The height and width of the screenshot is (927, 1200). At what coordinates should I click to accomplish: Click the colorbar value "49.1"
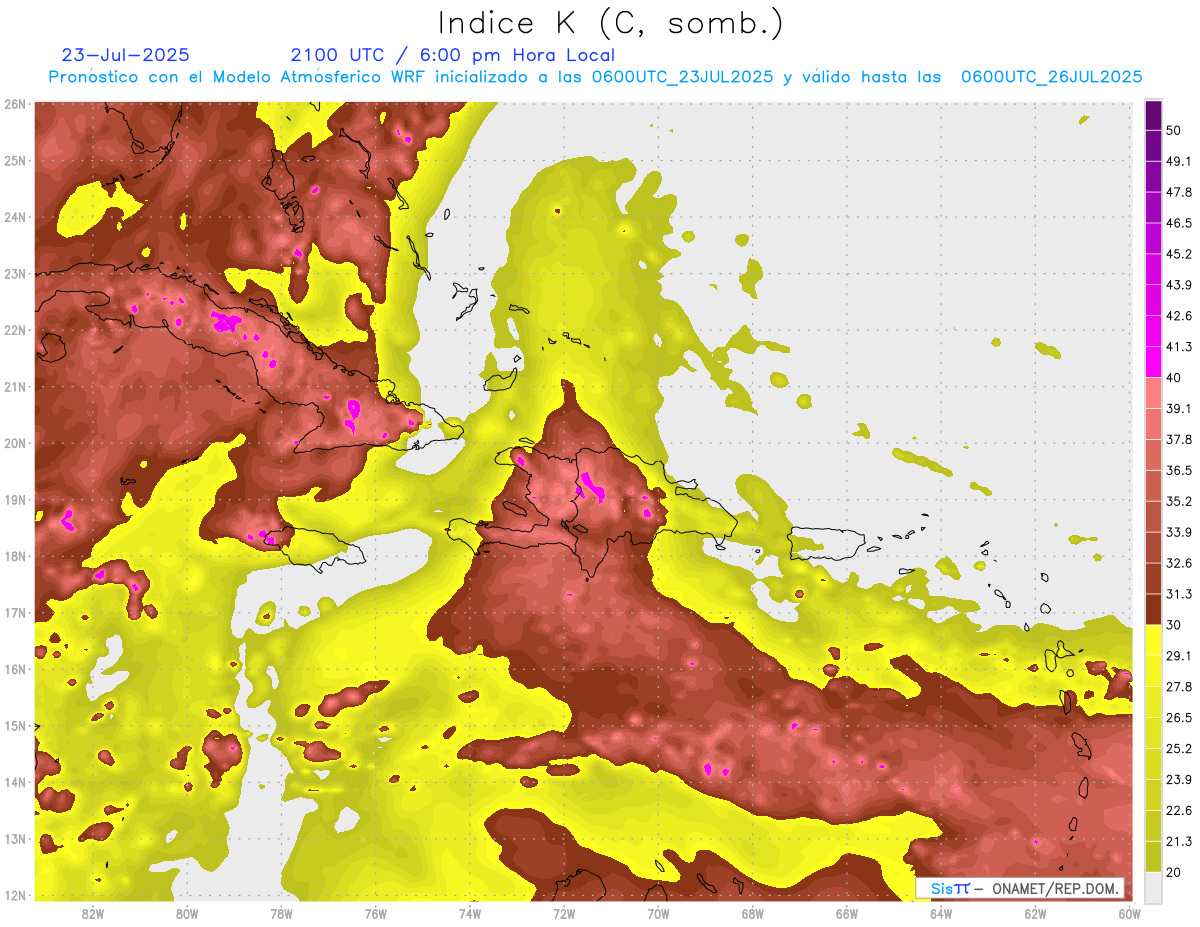tap(1179, 161)
